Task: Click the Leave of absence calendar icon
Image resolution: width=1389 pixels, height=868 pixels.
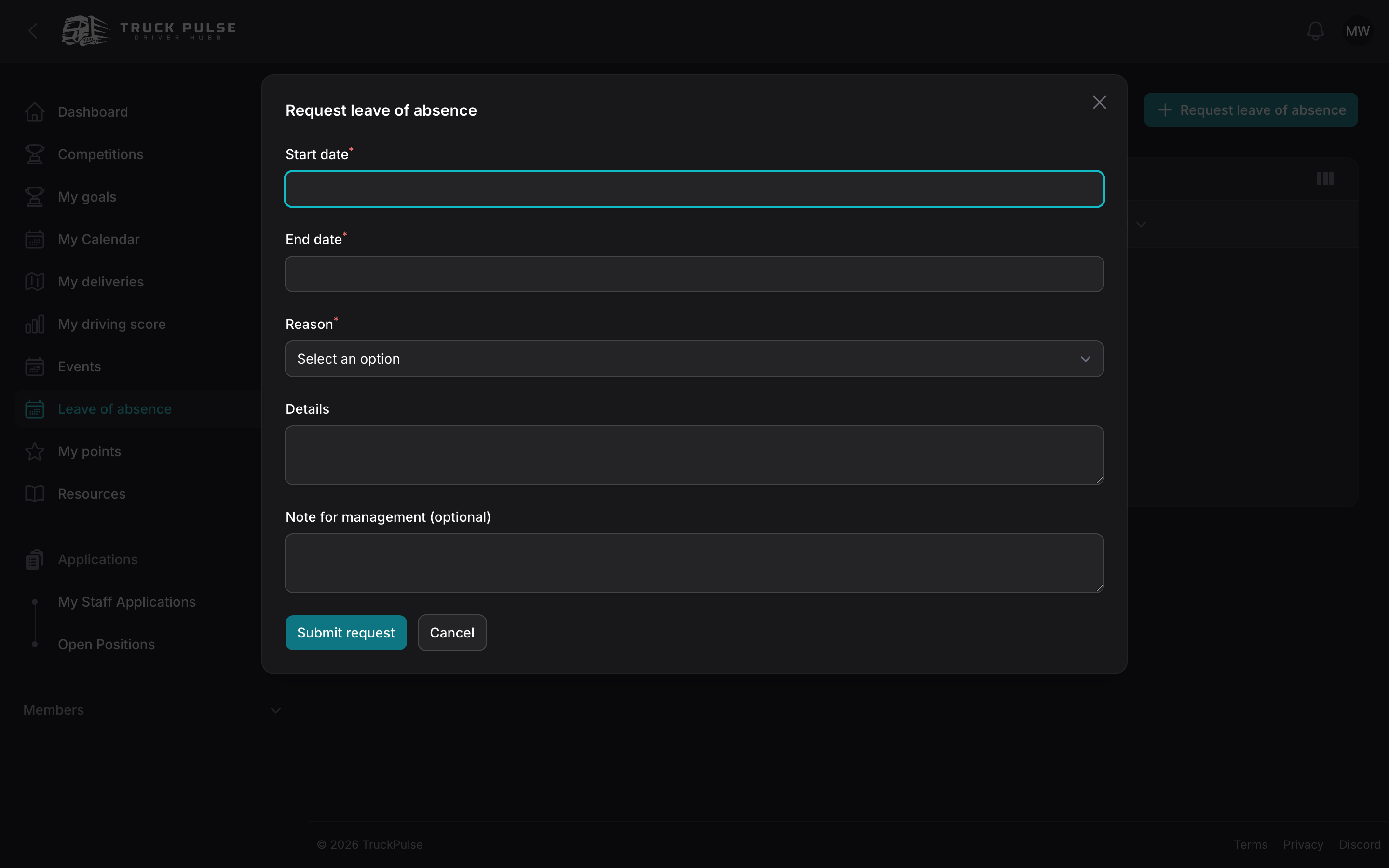Action: [x=34, y=409]
